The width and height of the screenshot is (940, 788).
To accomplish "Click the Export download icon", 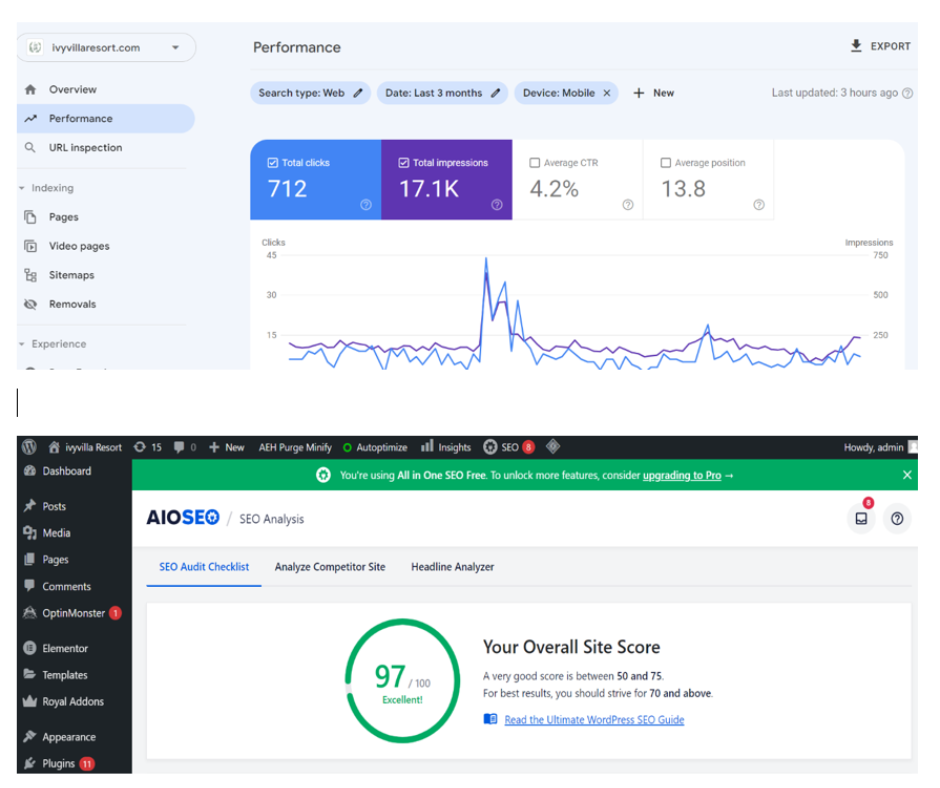I will pyautogui.click(x=856, y=46).
